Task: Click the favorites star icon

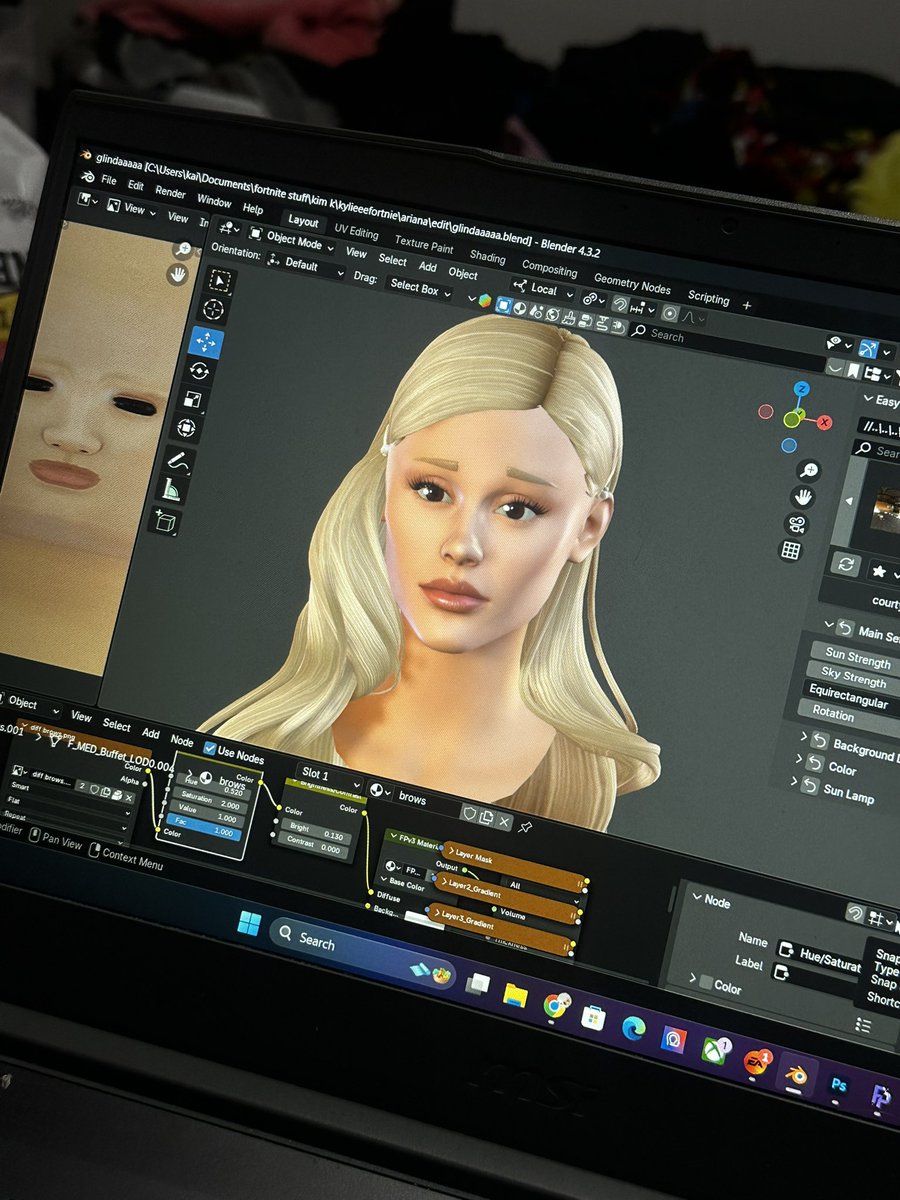Action: click(x=880, y=571)
